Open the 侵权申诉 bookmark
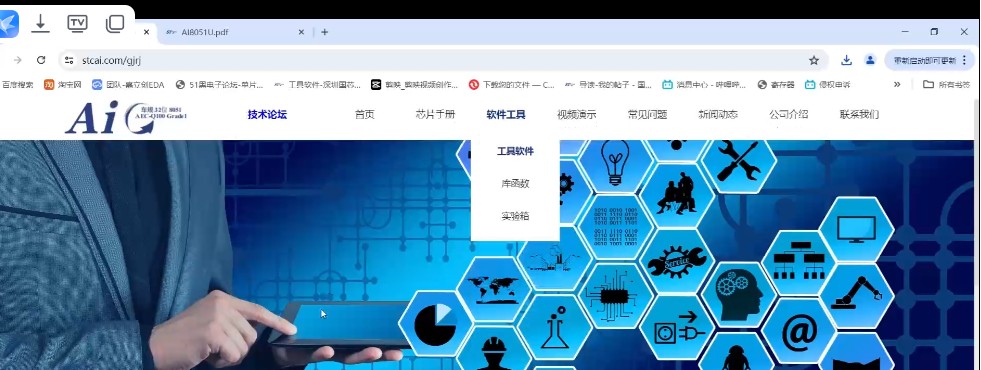Screen dimensions: 981x370 828,85
